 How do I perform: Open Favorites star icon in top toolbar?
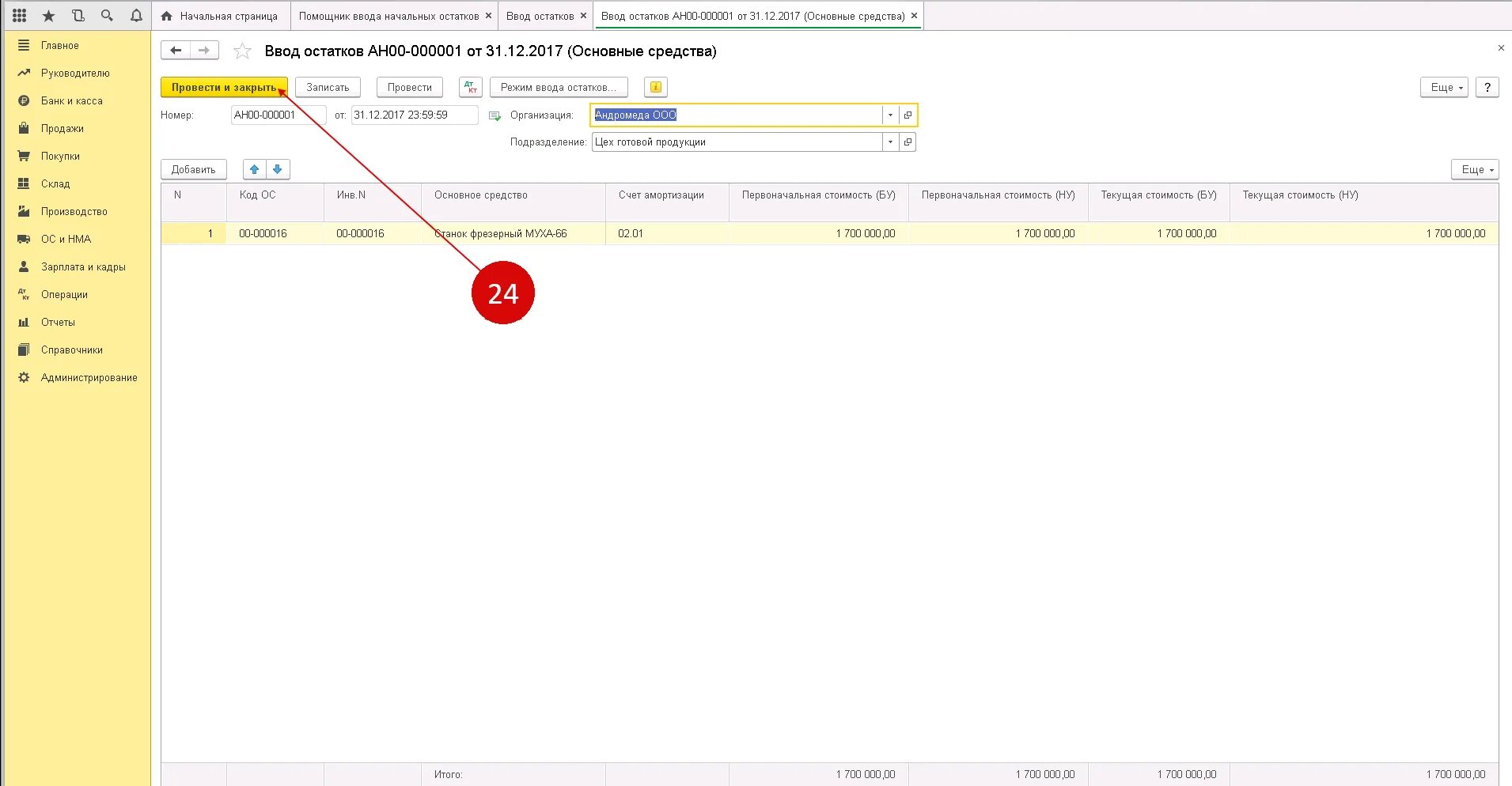tap(49, 16)
